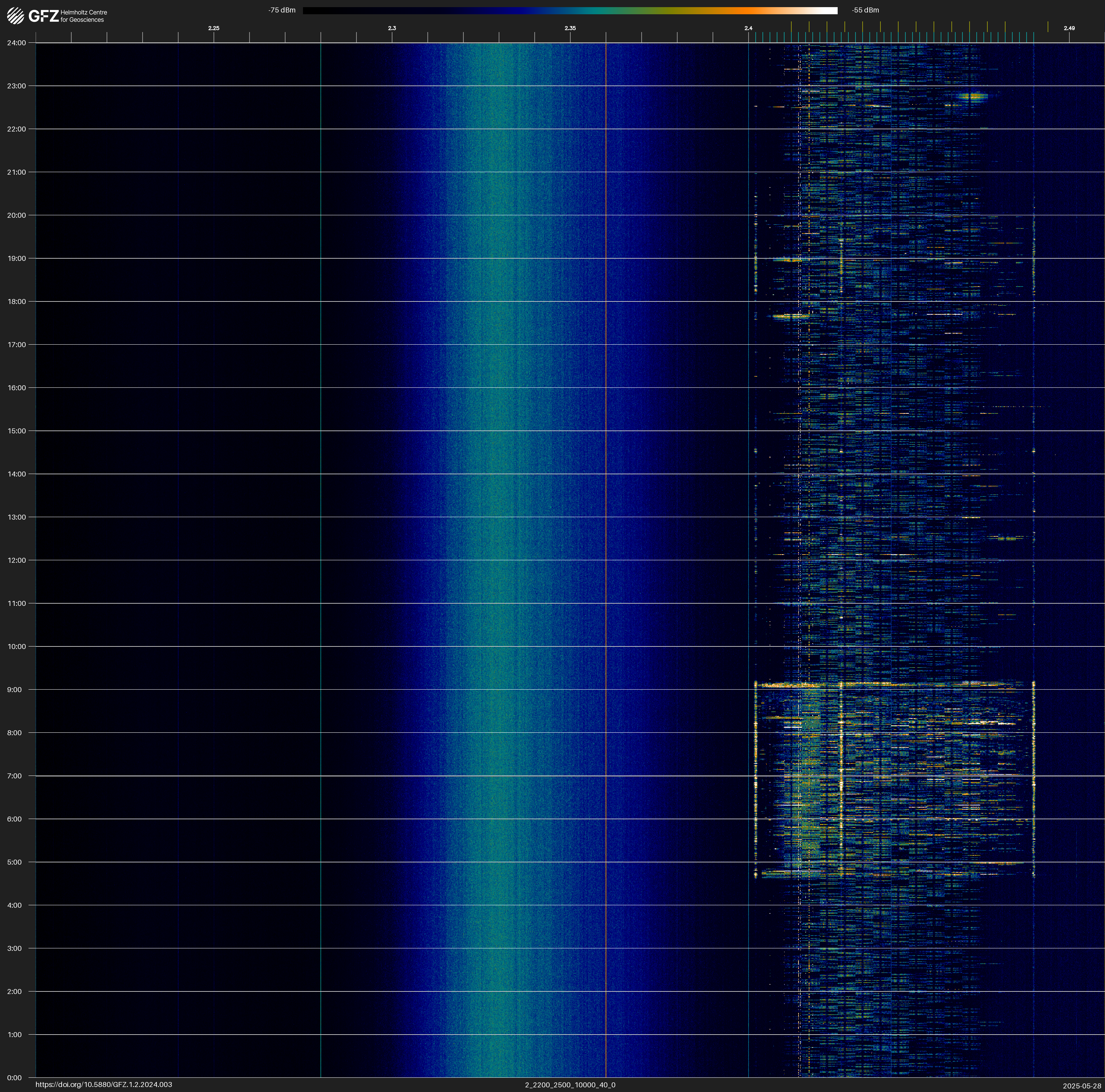Select the 2.4 frequency axis label
Viewport: 1105px width, 1092px height.
pos(748,28)
